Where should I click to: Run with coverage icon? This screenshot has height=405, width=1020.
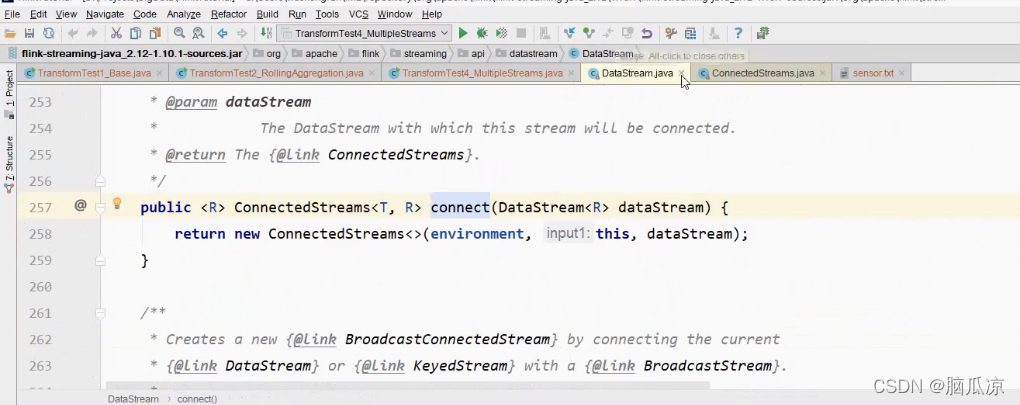pyautogui.click(x=502, y=33)
